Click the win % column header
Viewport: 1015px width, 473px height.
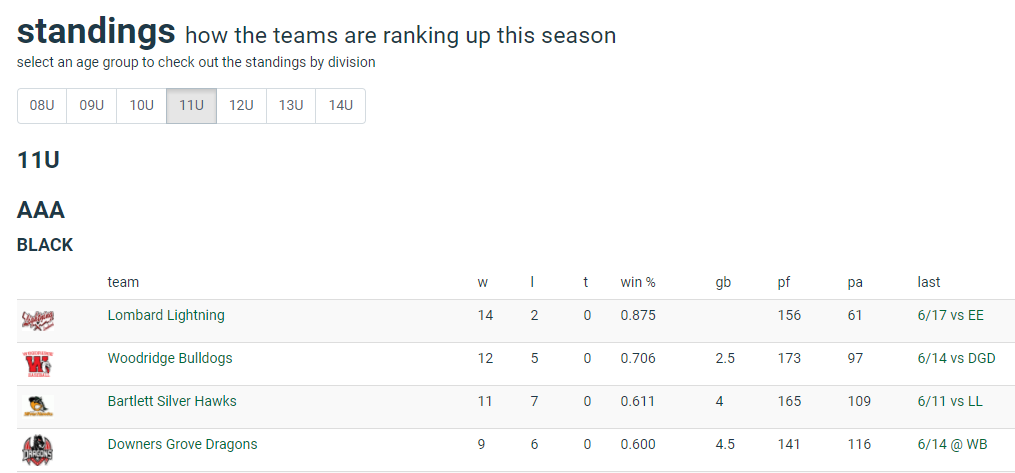click(x=638, y=282)
